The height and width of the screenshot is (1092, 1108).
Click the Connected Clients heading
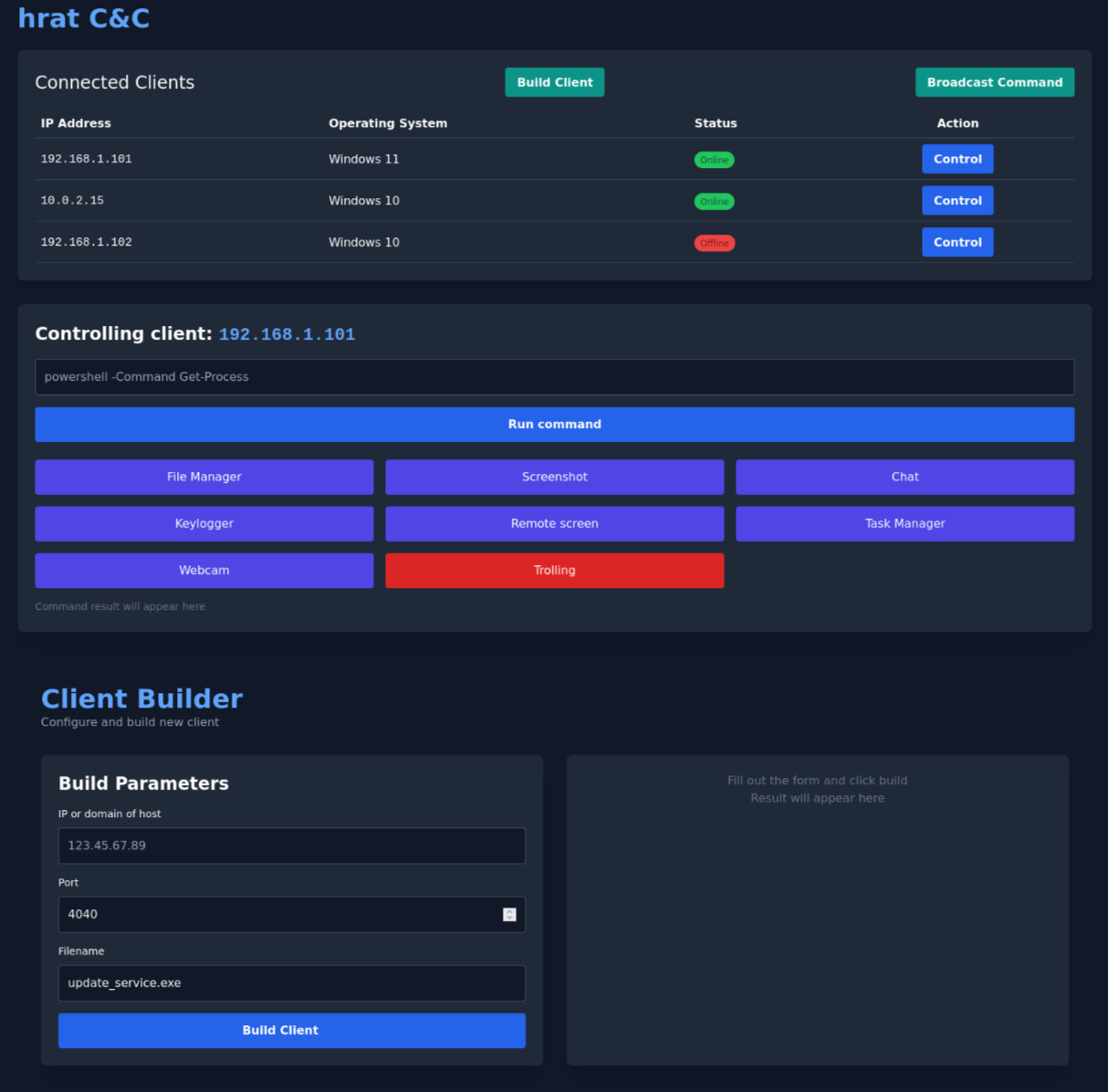115,82
